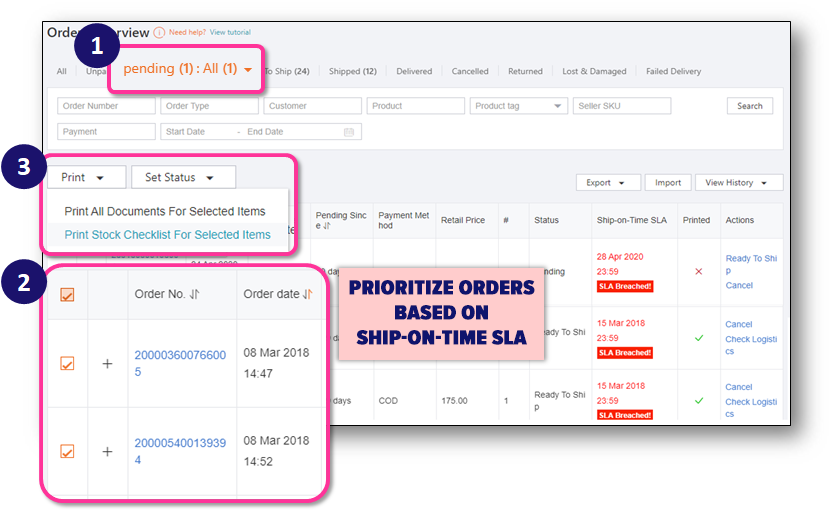Open the View tutorial link
Viewport: 833px width, 512px height.
pos(230,32)
